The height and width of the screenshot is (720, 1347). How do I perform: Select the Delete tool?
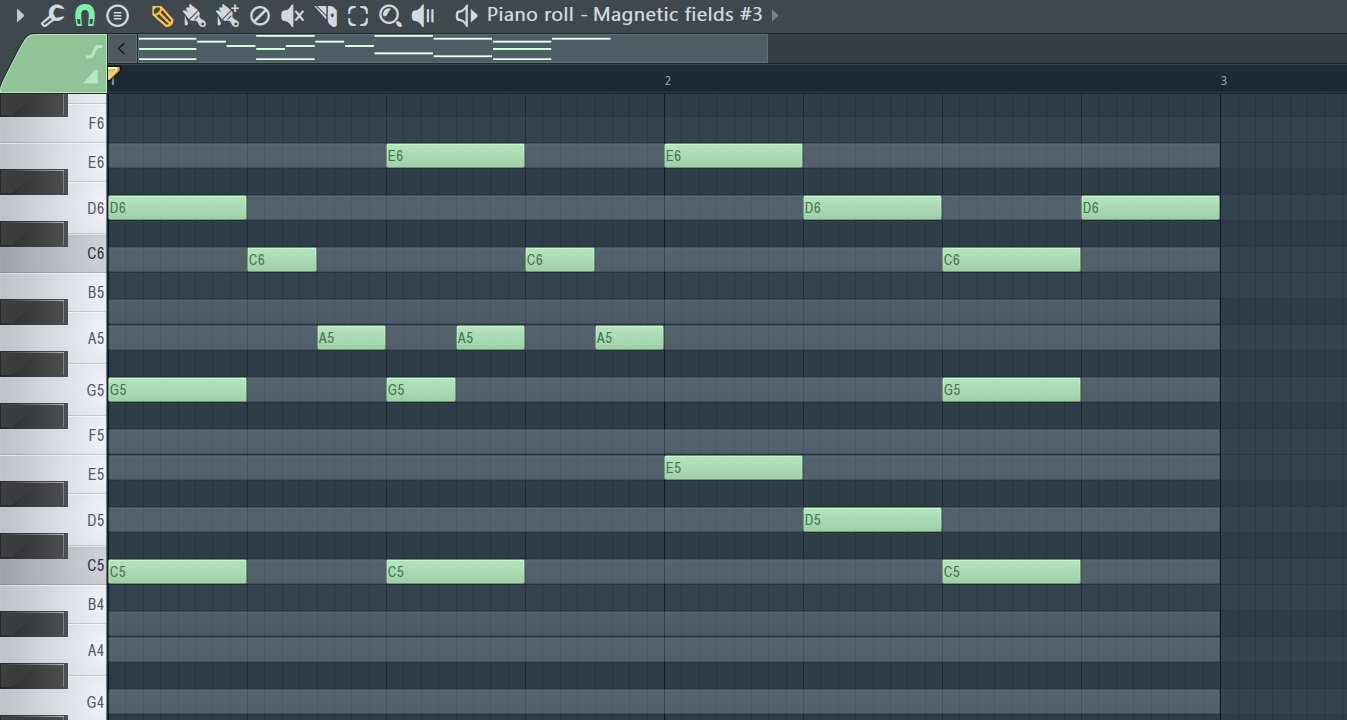259,15
